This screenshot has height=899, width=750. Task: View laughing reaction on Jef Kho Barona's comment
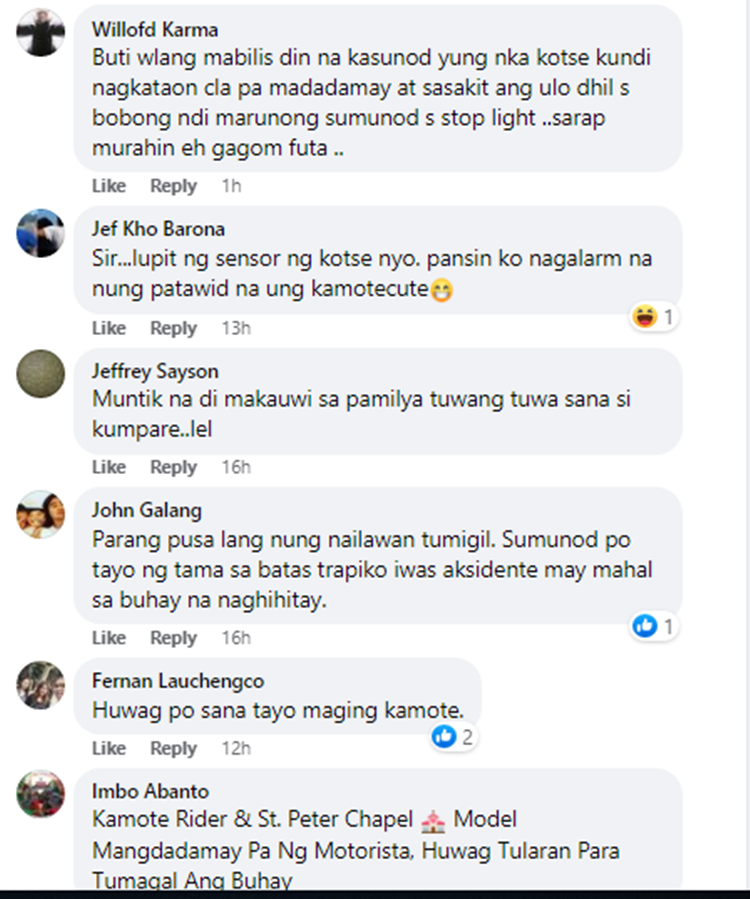click(653, 316)
